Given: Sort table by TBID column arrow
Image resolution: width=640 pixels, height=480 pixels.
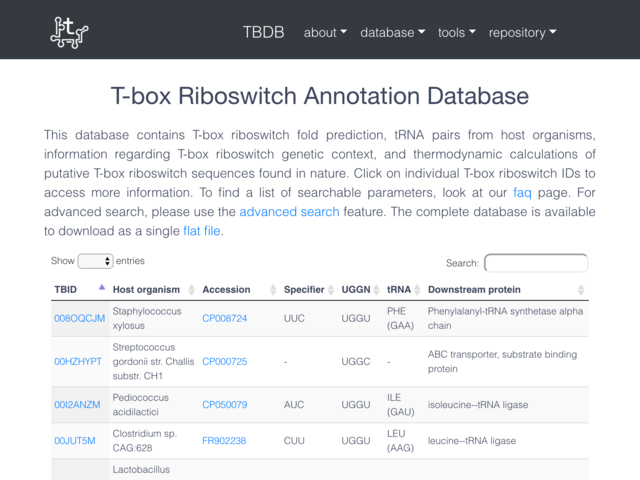Looking at the screenshot, I should click(102, 288).
